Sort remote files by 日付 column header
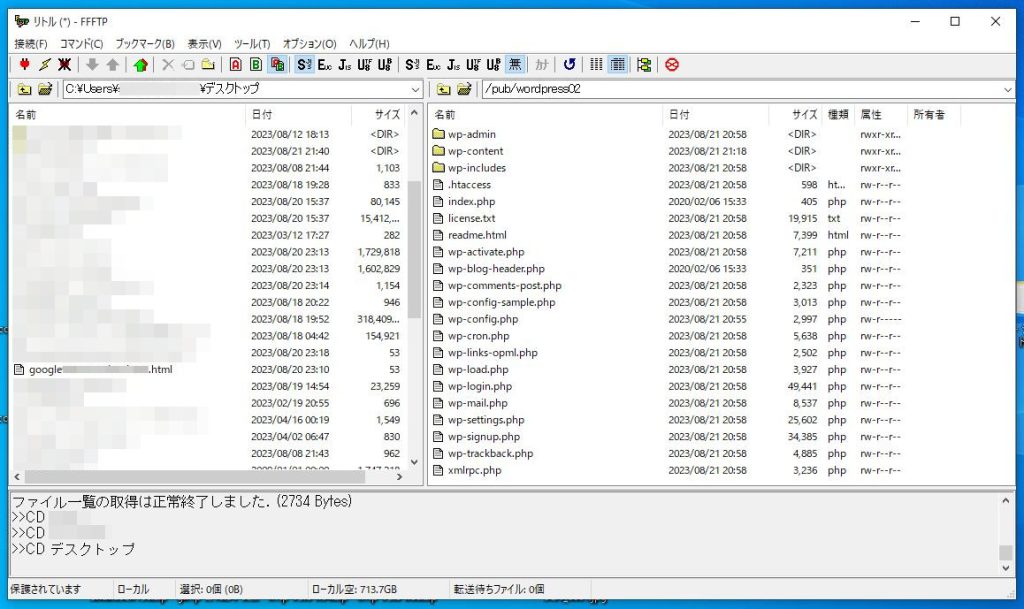The width and height of the screenshot is (1024, 609). [679, 115]
